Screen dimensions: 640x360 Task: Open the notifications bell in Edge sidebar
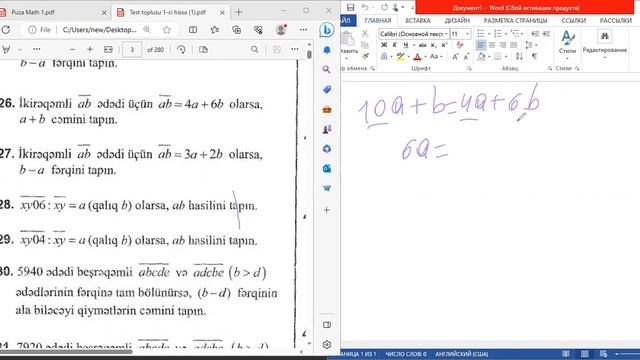pyautogui.click(x=327, y=50)
